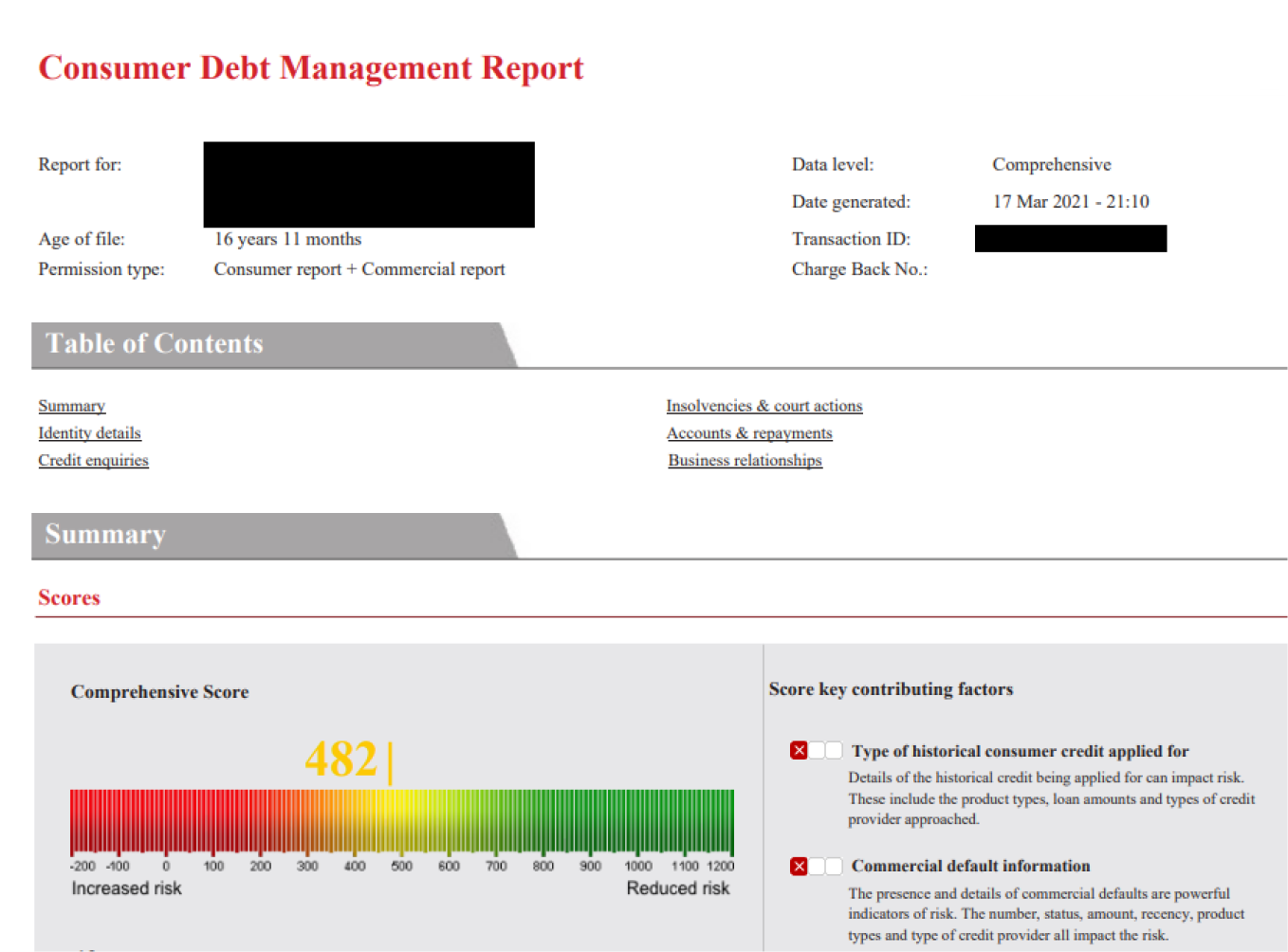
Task: Click the red-to-green comprehensive score gradient bar
Action: tap(401, 821)
